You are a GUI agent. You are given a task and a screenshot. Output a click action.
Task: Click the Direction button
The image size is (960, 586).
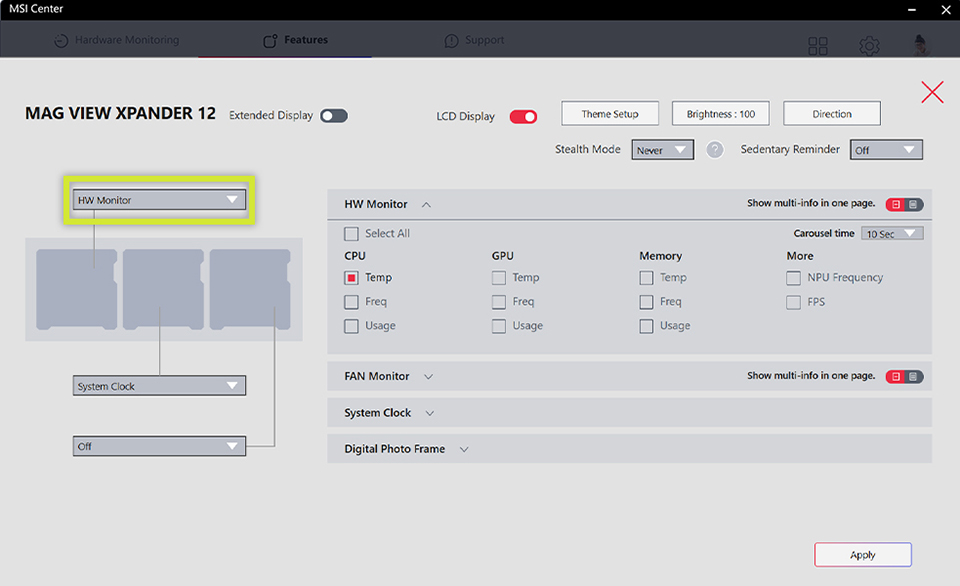831,114
